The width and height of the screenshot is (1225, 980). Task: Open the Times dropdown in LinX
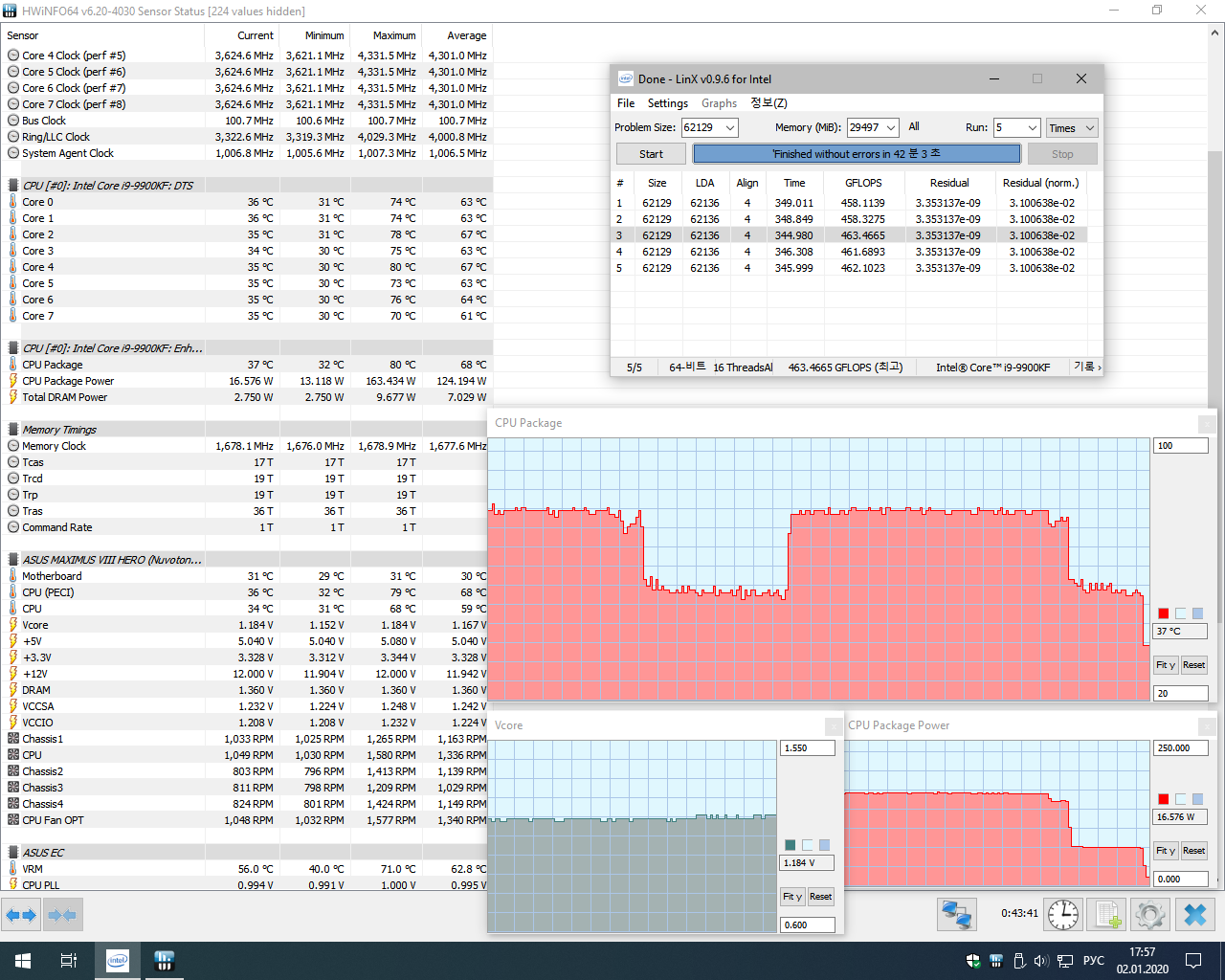tap(1071, 127)
